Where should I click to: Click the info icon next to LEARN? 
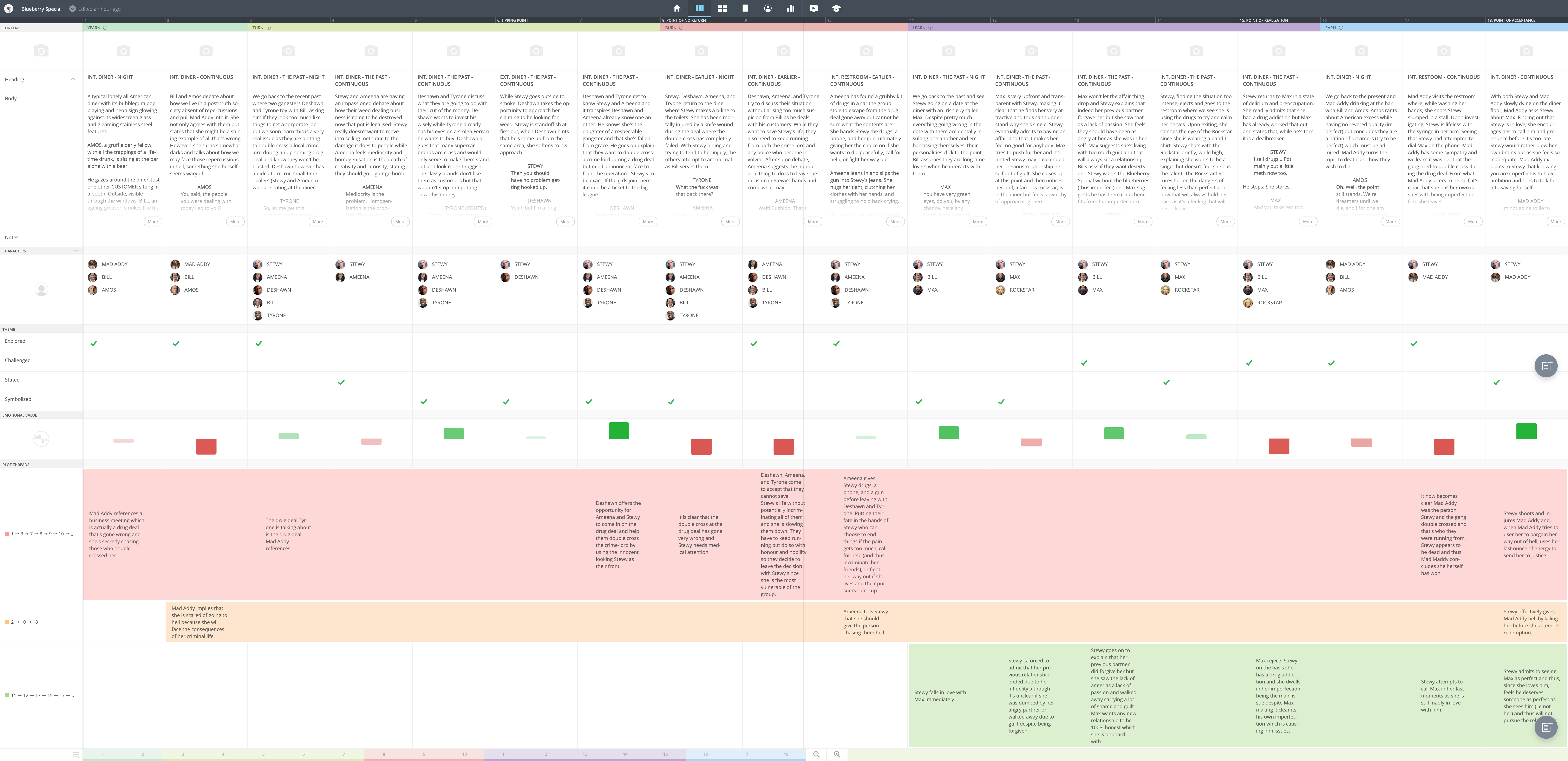click(x=930, y=27)
